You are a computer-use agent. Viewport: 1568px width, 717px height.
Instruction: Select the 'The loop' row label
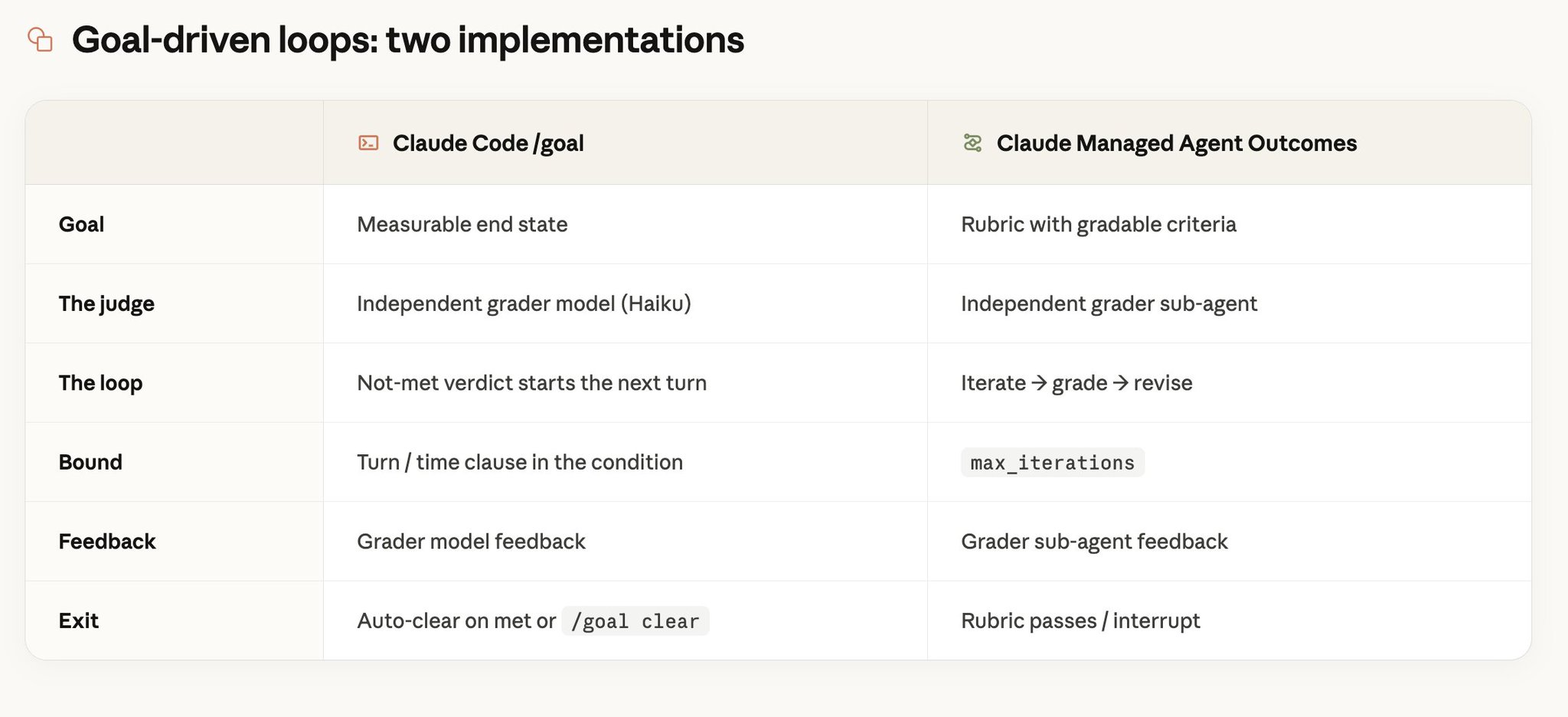tap(100, 383)
